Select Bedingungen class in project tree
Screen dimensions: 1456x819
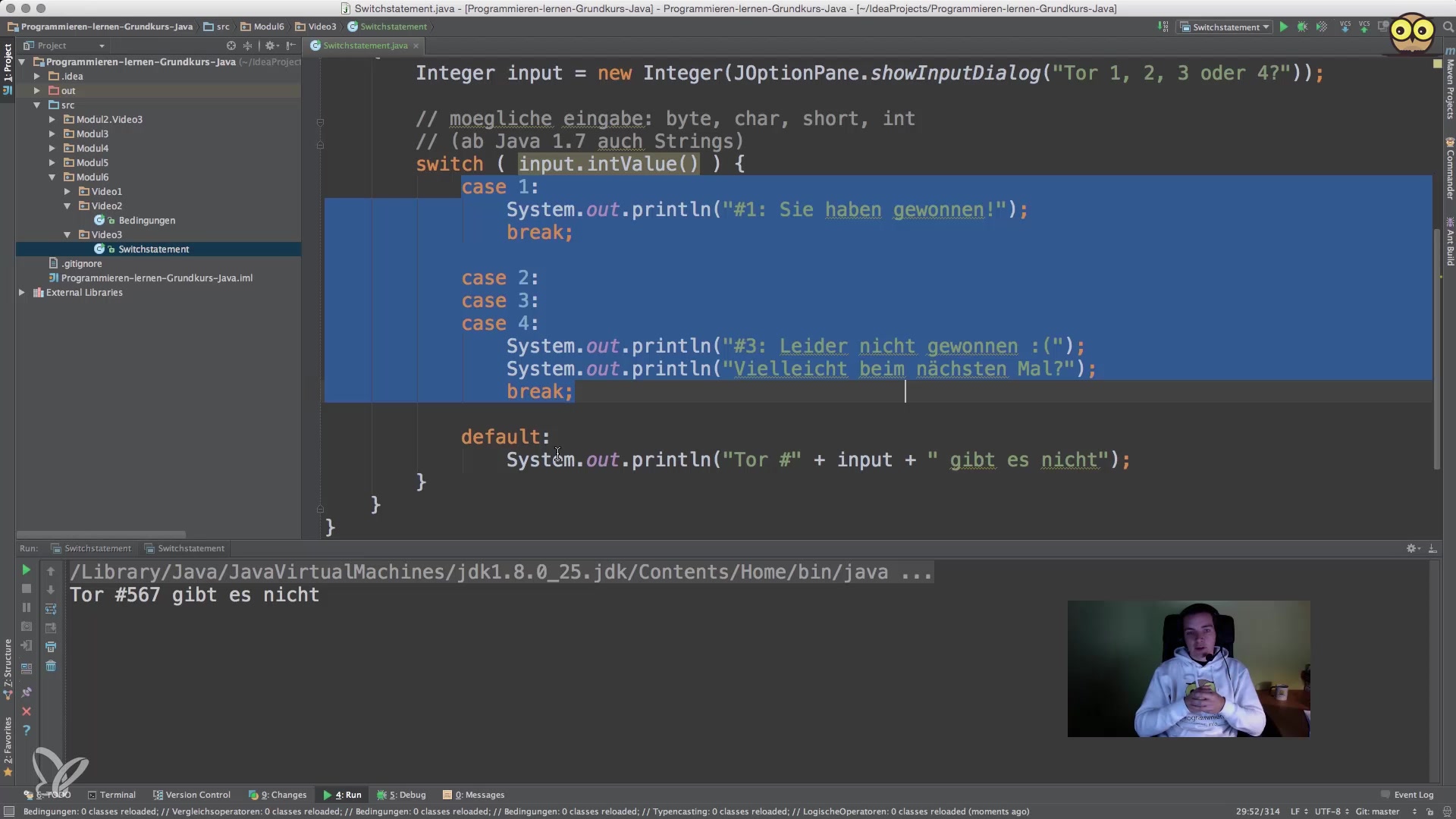(146, 221)
